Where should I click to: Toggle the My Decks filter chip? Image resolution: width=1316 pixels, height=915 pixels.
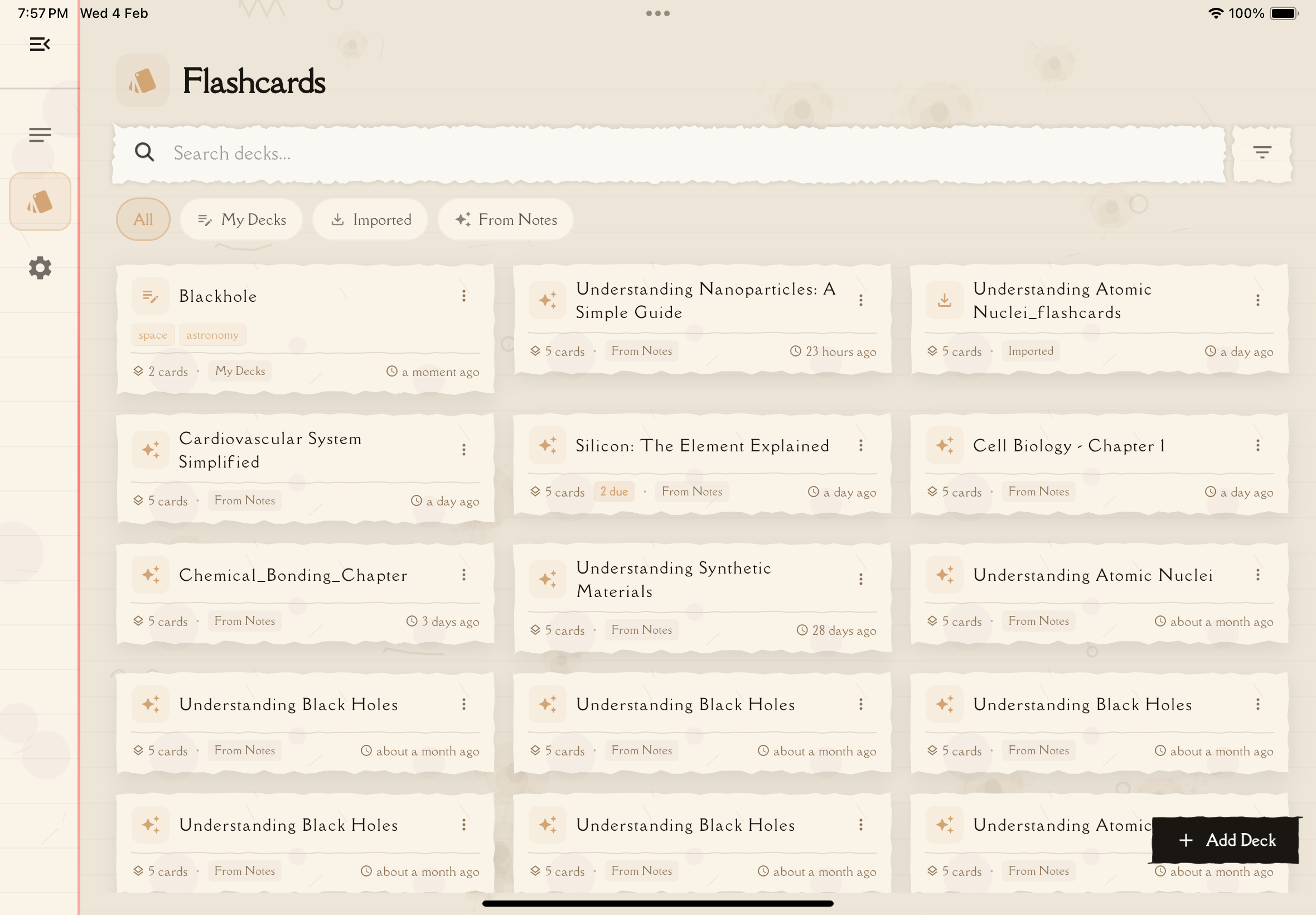(241, 220)
